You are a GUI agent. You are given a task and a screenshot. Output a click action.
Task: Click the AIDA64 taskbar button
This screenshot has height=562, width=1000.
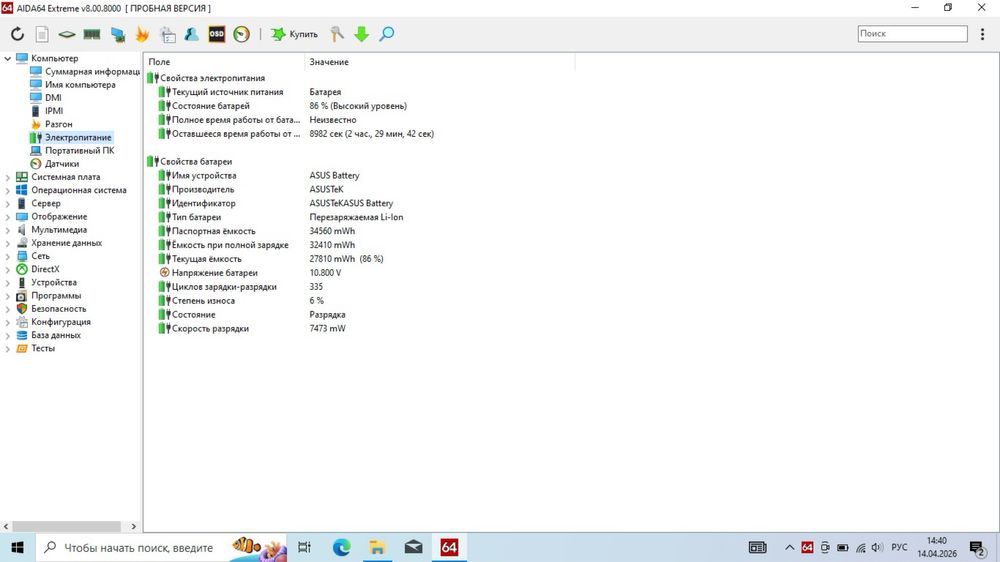pyautogui.click(x=449, y=547)
